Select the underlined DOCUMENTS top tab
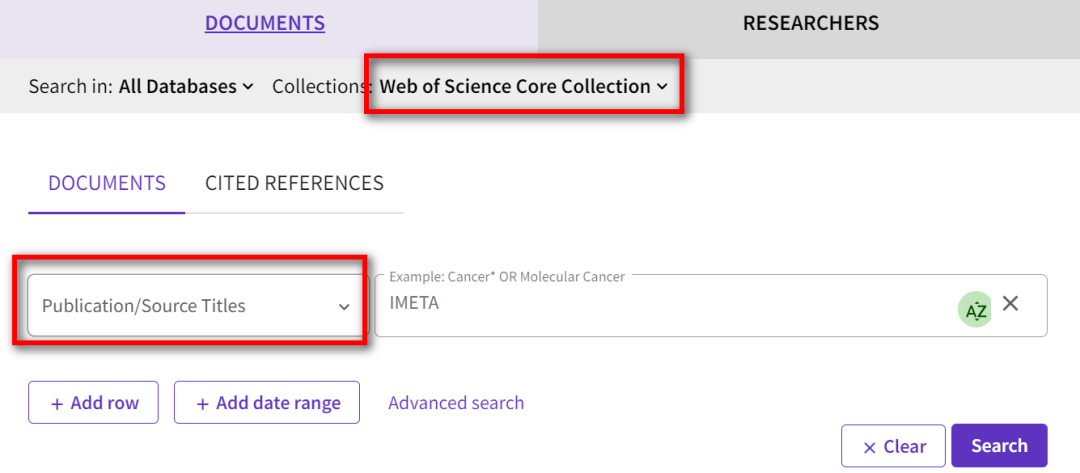The image size is (1080, 473). 265,23
